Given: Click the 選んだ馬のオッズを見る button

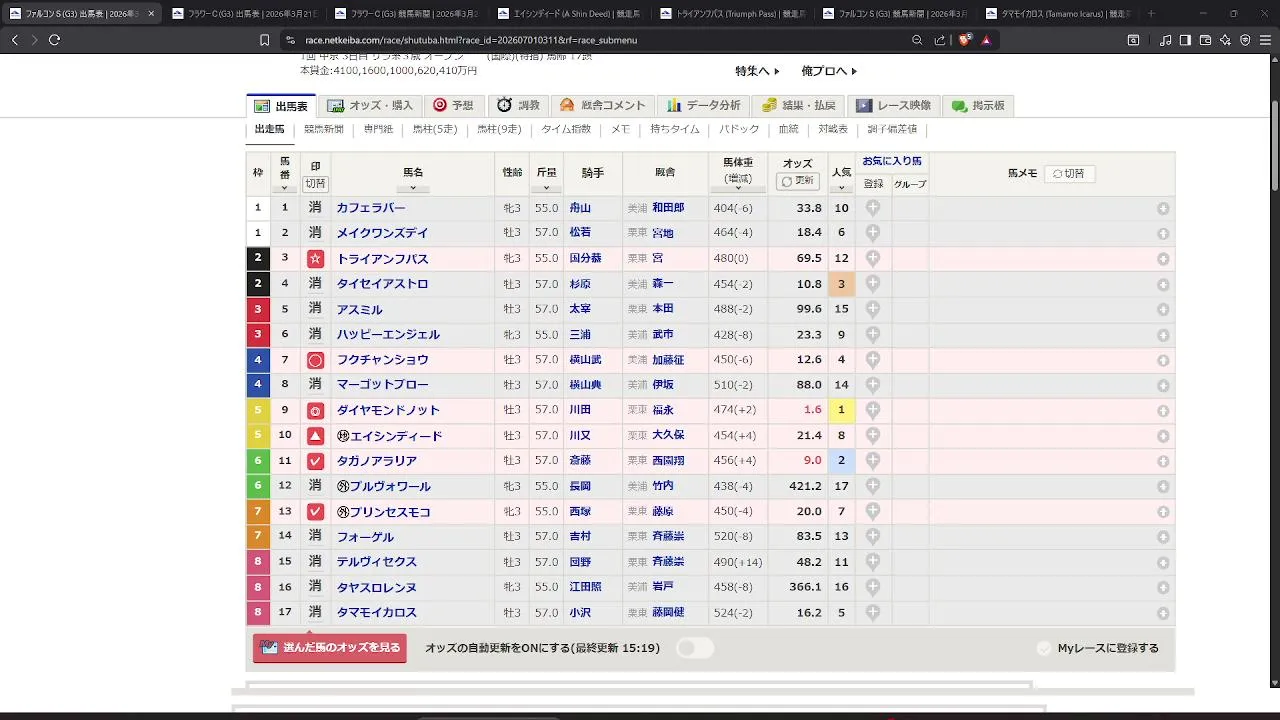Looking at the screenshot, I should pos(330,648).
